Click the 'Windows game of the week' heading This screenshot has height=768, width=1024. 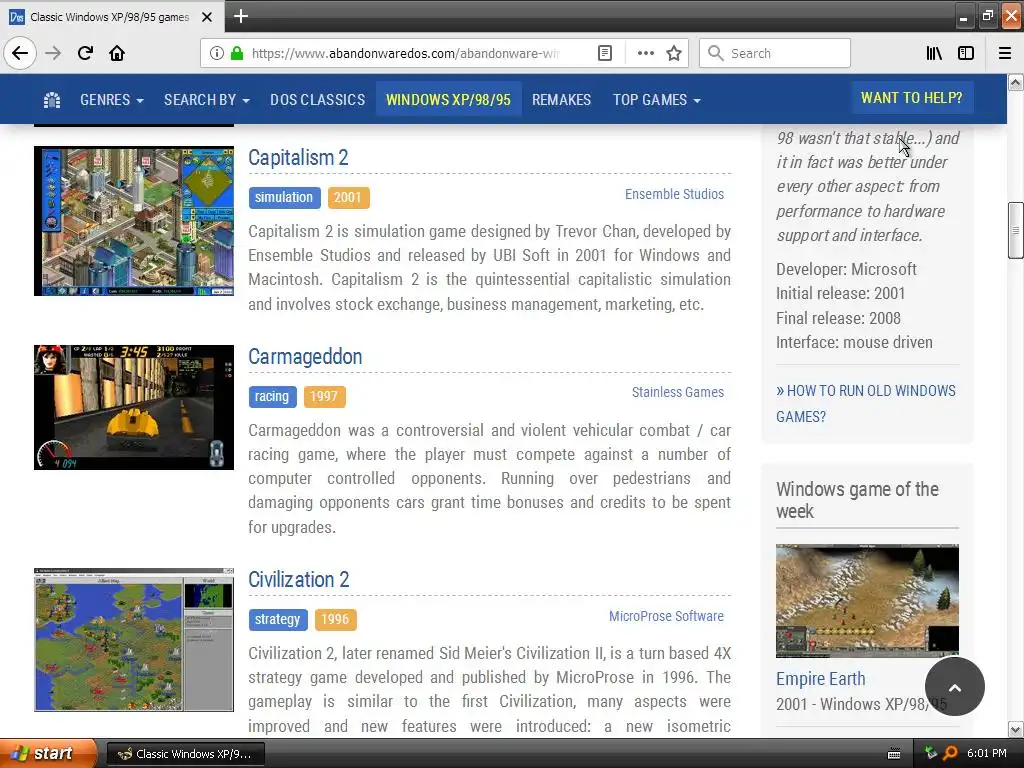[x=857, y=500]
